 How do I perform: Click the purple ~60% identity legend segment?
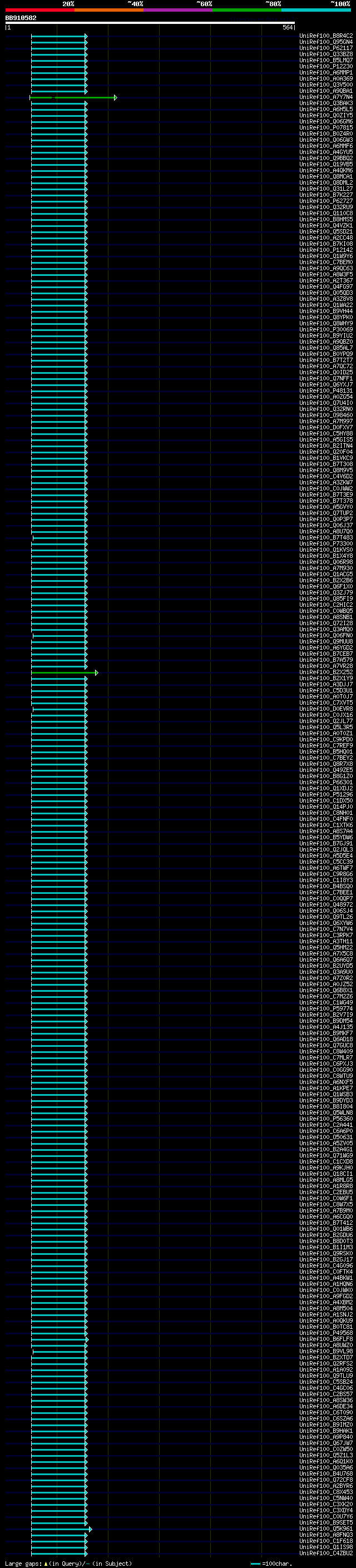179,10
